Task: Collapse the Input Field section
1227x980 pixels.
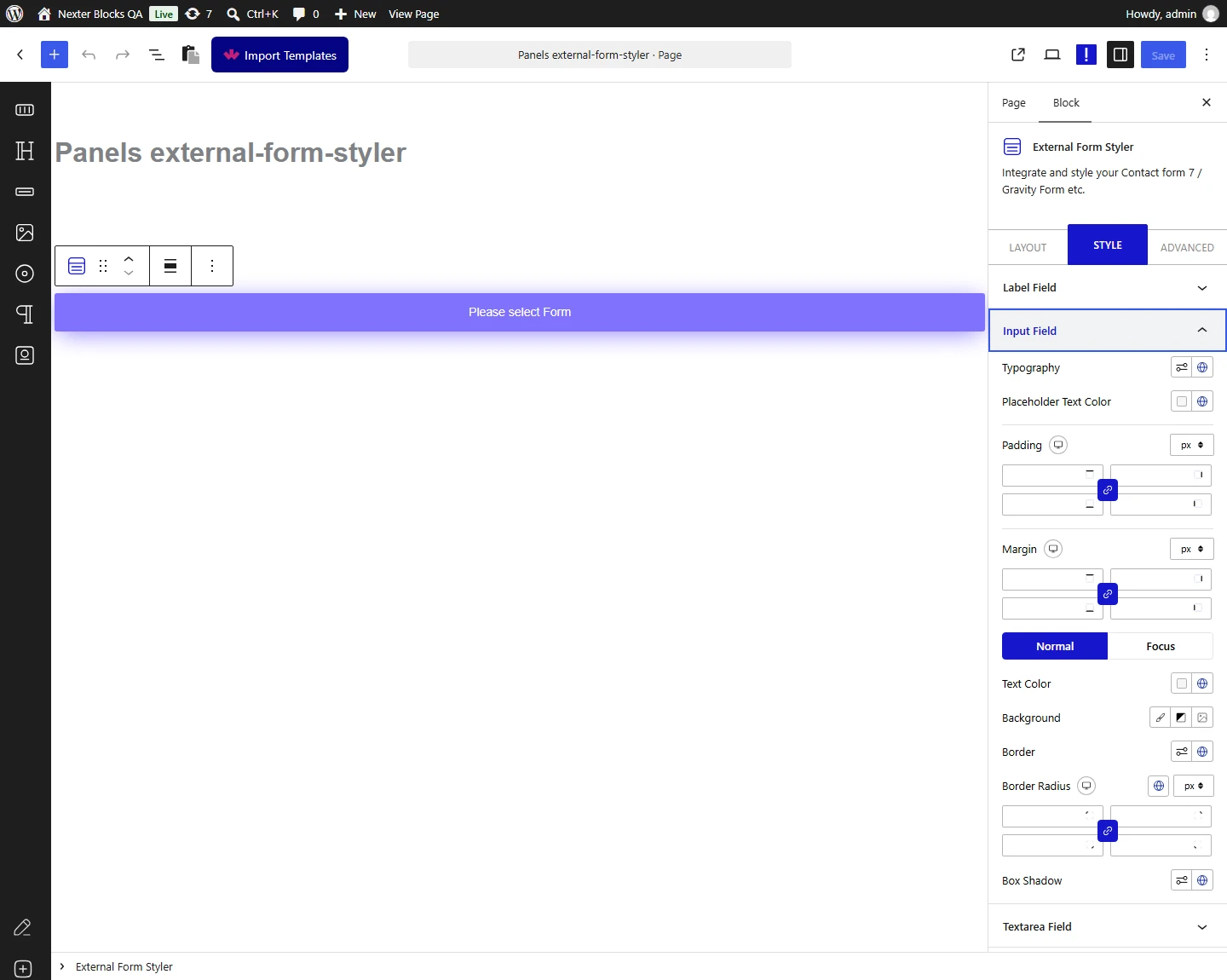Action: click(1108, 331)
